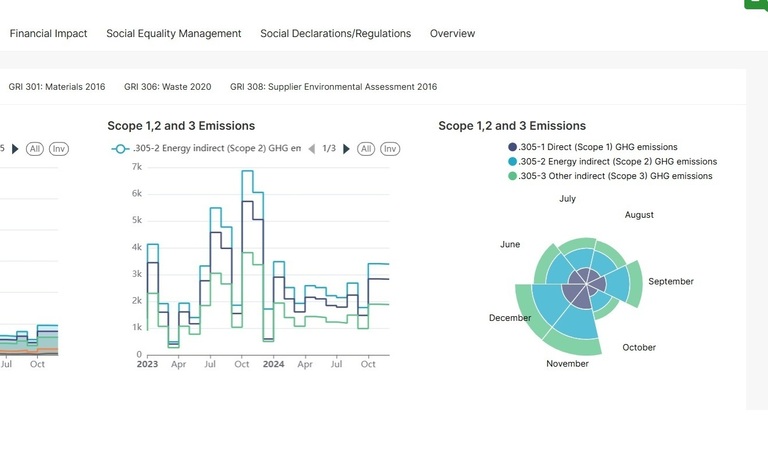
Task: Click the dark blue Scope 1 legend dot
Action: pos(513,147)
